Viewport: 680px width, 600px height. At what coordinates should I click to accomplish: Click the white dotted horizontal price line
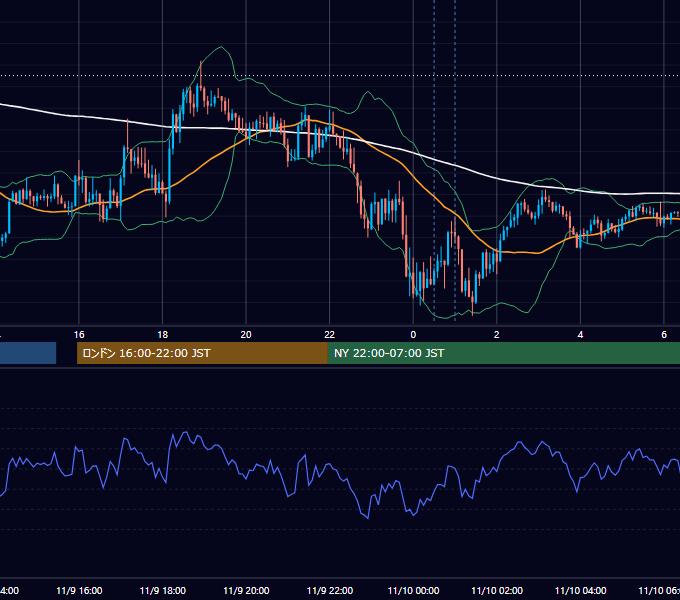340,75
